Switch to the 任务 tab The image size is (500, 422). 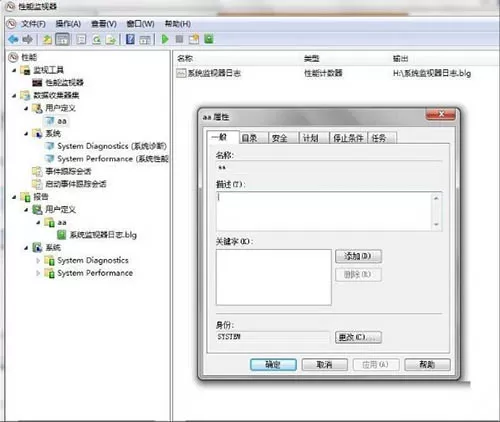coord(382,138)
